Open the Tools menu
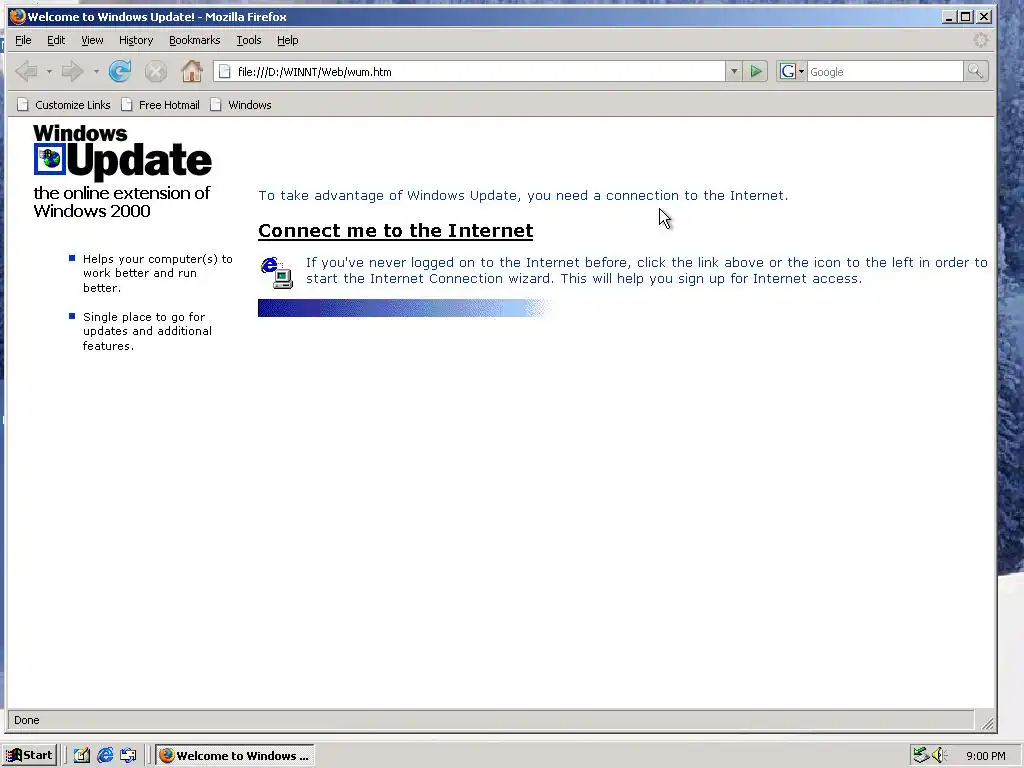1024x768 pixels. coord(249,40)
